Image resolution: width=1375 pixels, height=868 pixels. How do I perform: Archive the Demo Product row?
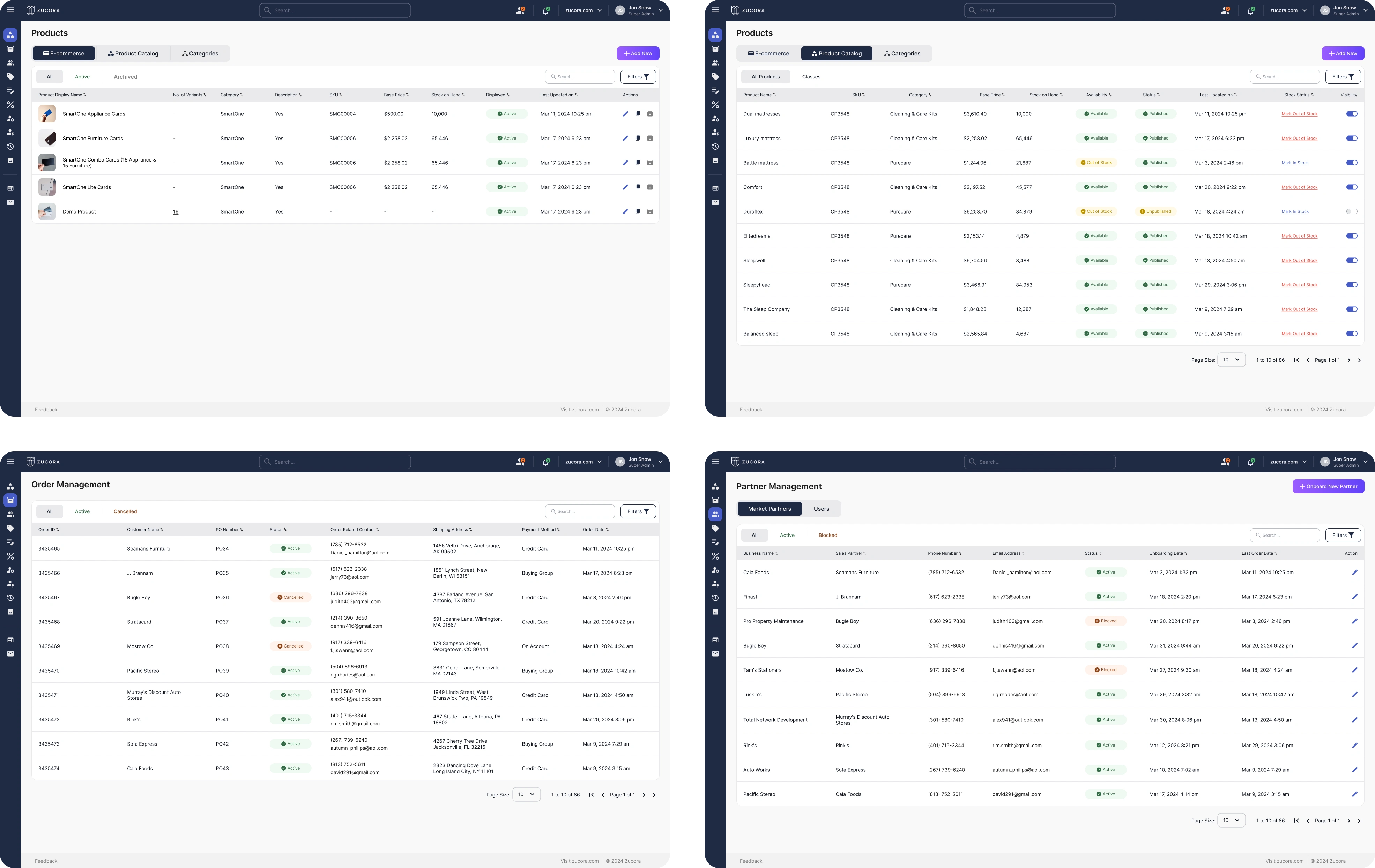coord(650,212)
